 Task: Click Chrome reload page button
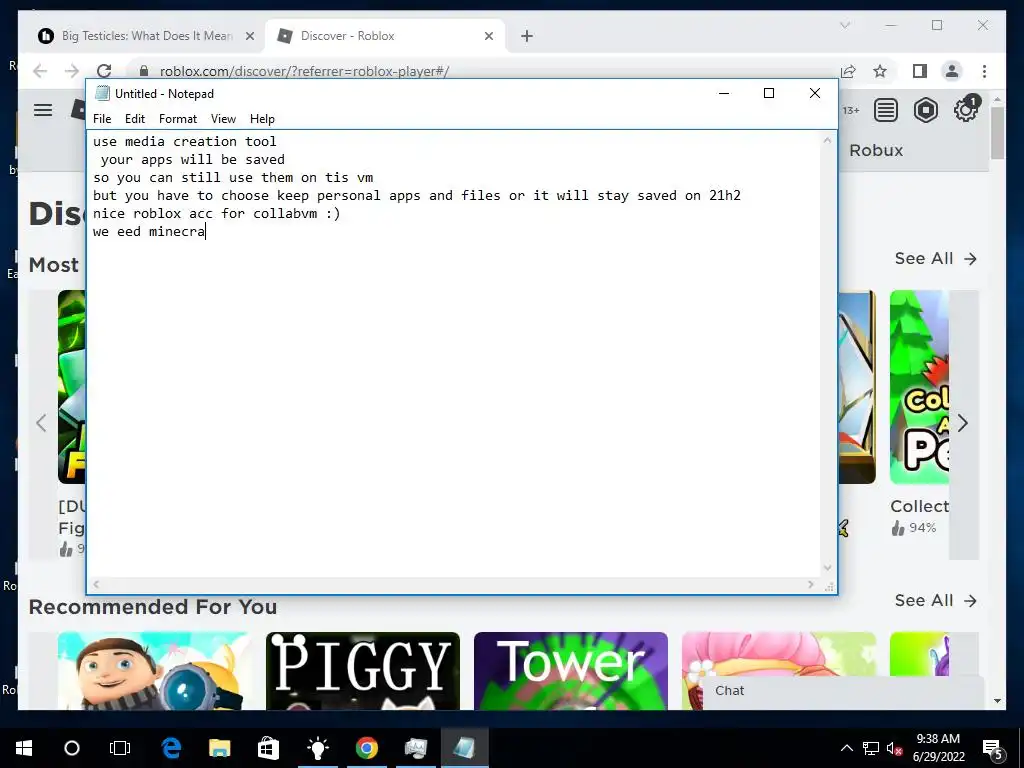click(104, 71)
